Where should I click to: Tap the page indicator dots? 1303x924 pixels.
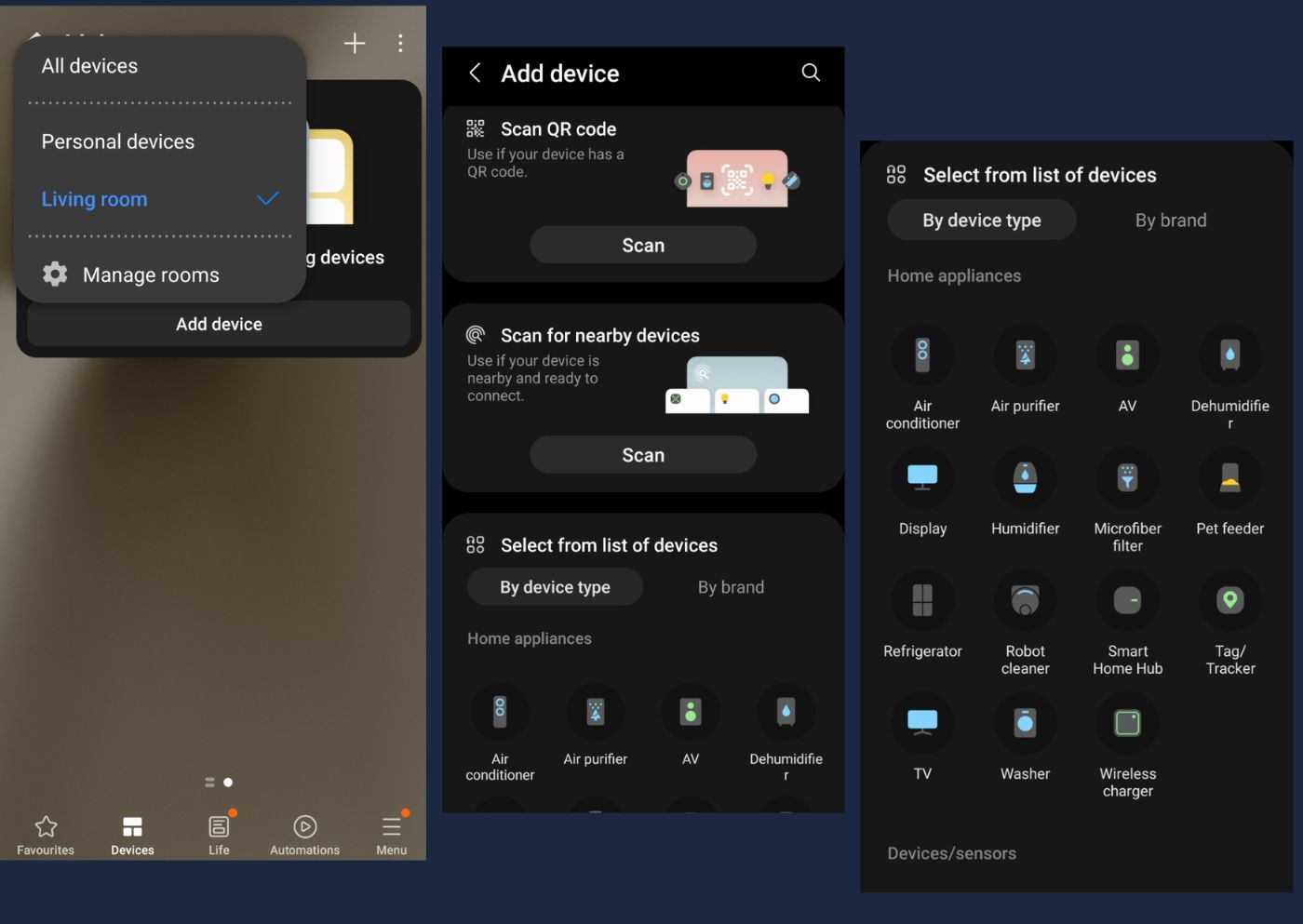219,783
